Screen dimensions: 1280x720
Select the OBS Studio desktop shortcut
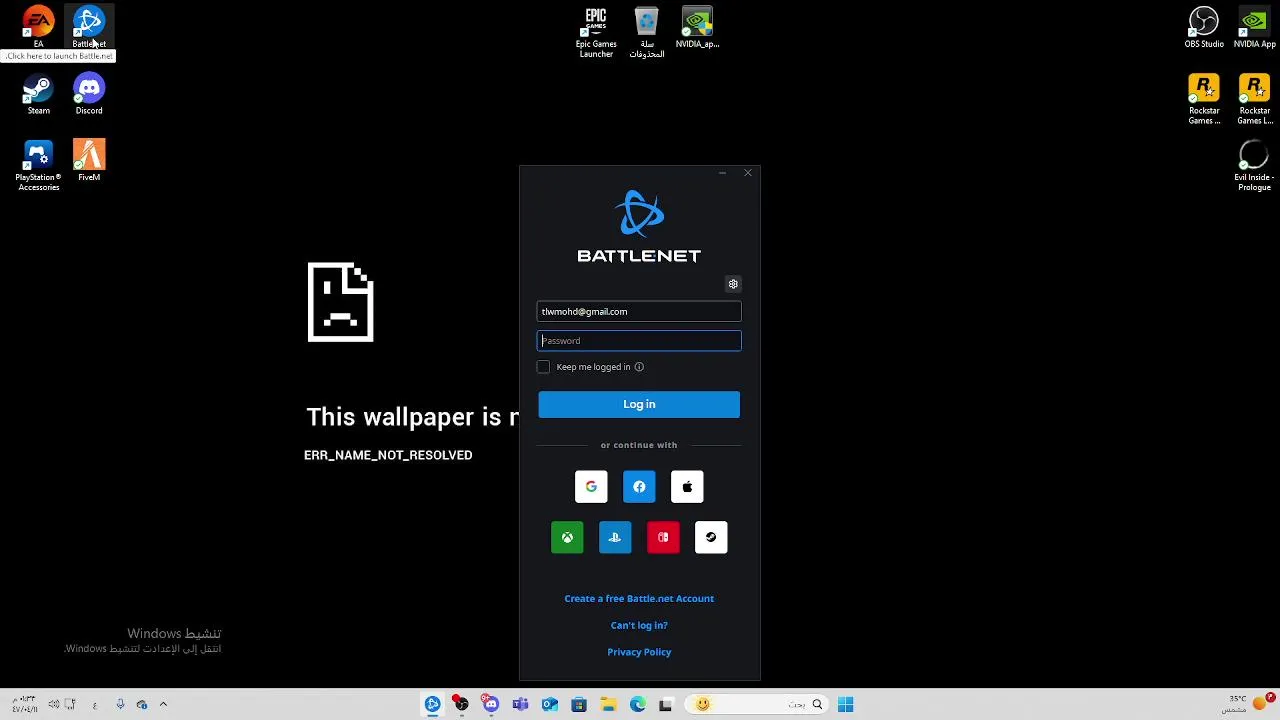(x=1204, y=27)
